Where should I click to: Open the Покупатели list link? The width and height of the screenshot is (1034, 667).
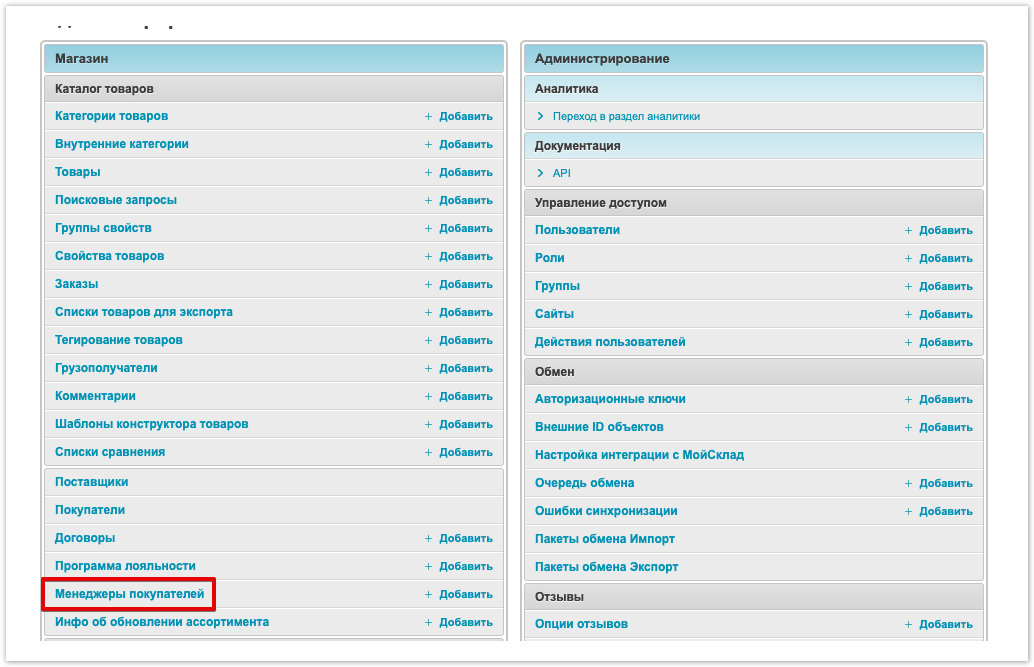90,510
